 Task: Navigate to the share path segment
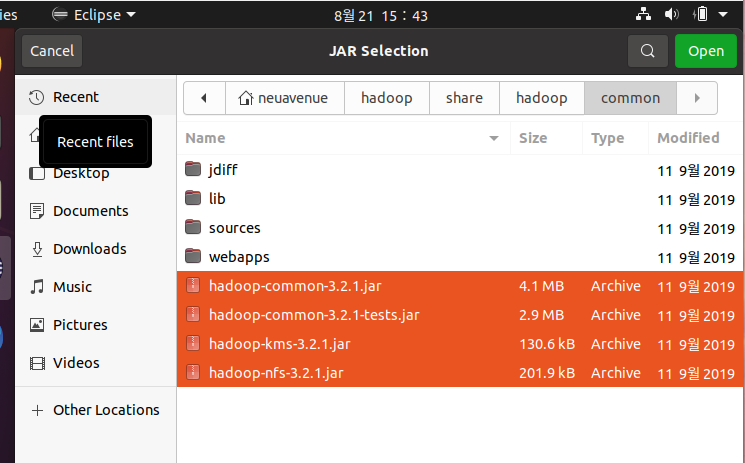coord(464,98)
